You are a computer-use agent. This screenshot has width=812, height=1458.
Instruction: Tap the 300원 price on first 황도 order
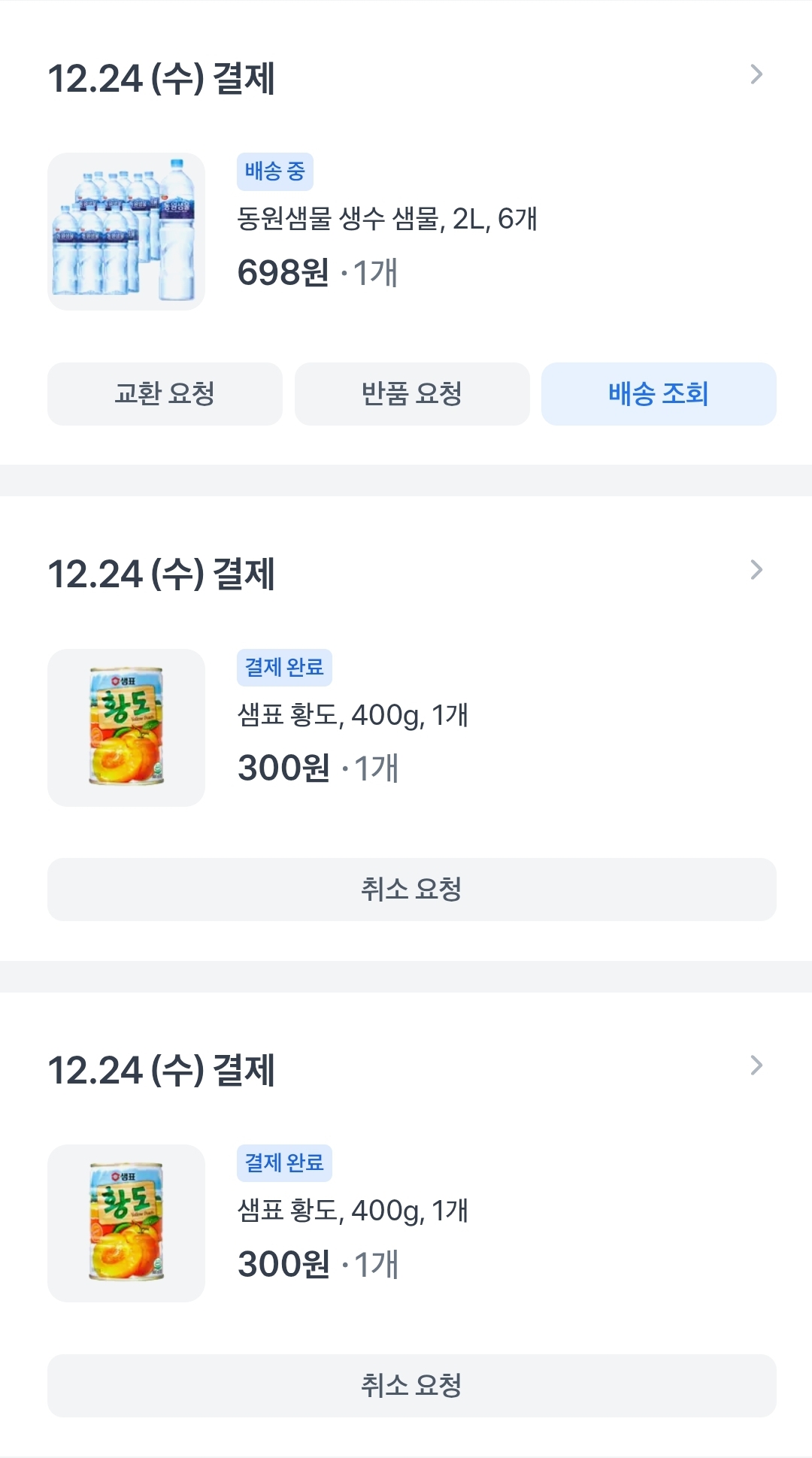tap(283, 768)
